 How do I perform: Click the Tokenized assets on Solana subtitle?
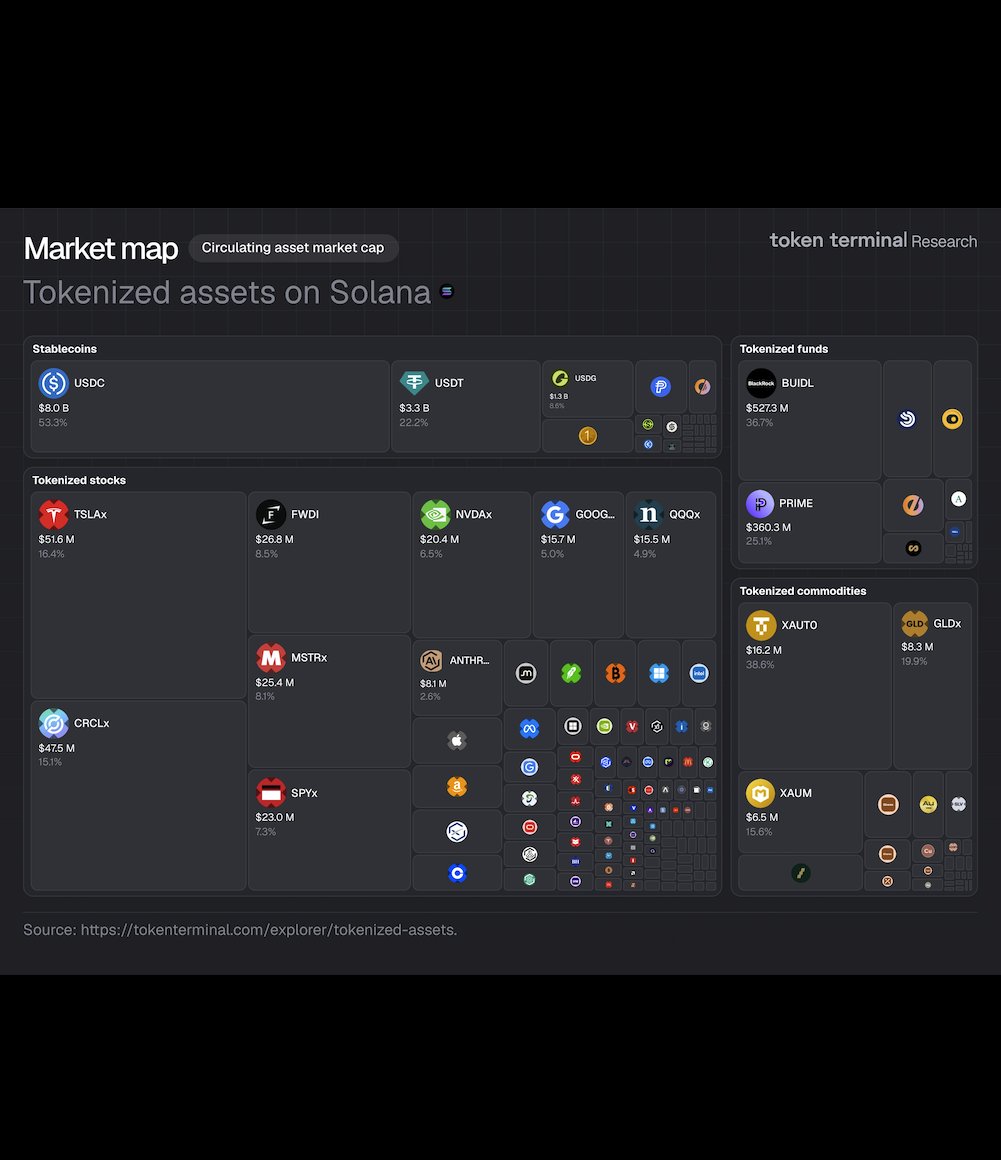point(227,292)
